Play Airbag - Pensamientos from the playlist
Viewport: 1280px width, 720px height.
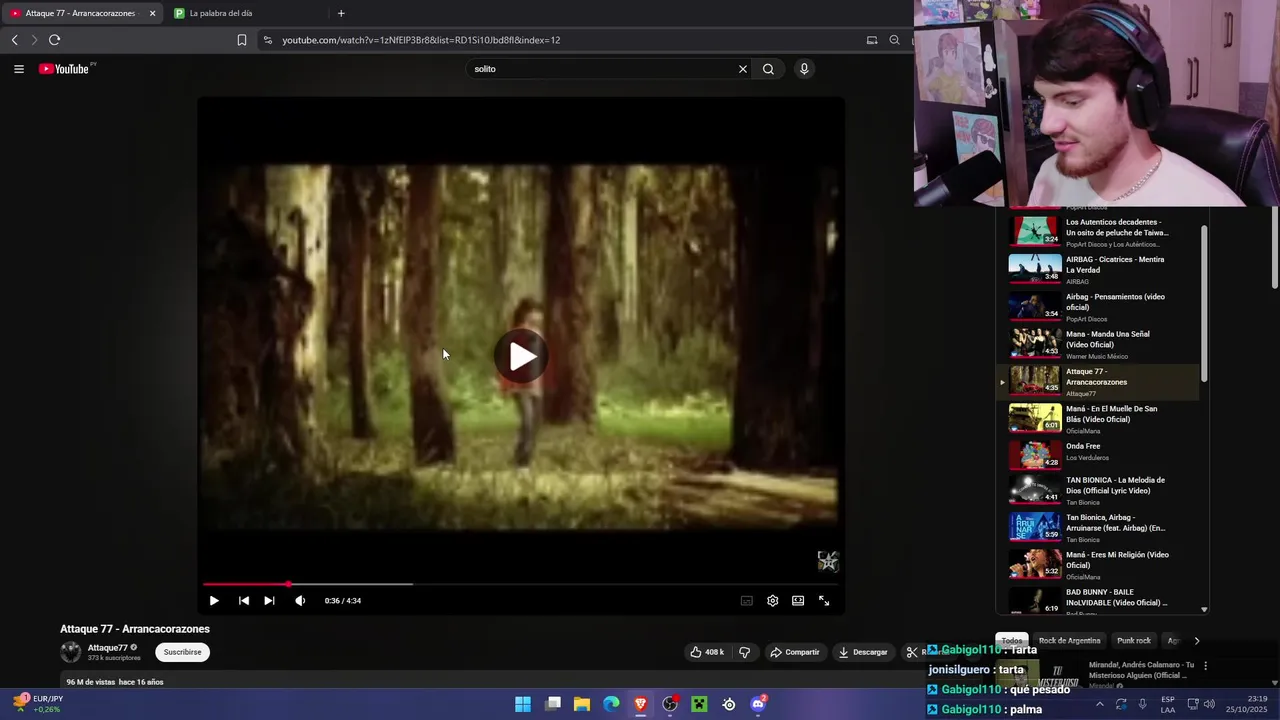(x=1098, y=307)
